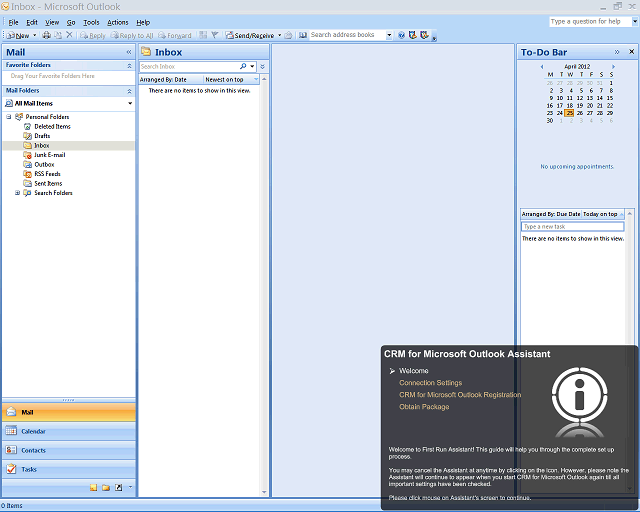Click the Move to Folder toolbar icon

pyautogui.click(x=58, y=35)
